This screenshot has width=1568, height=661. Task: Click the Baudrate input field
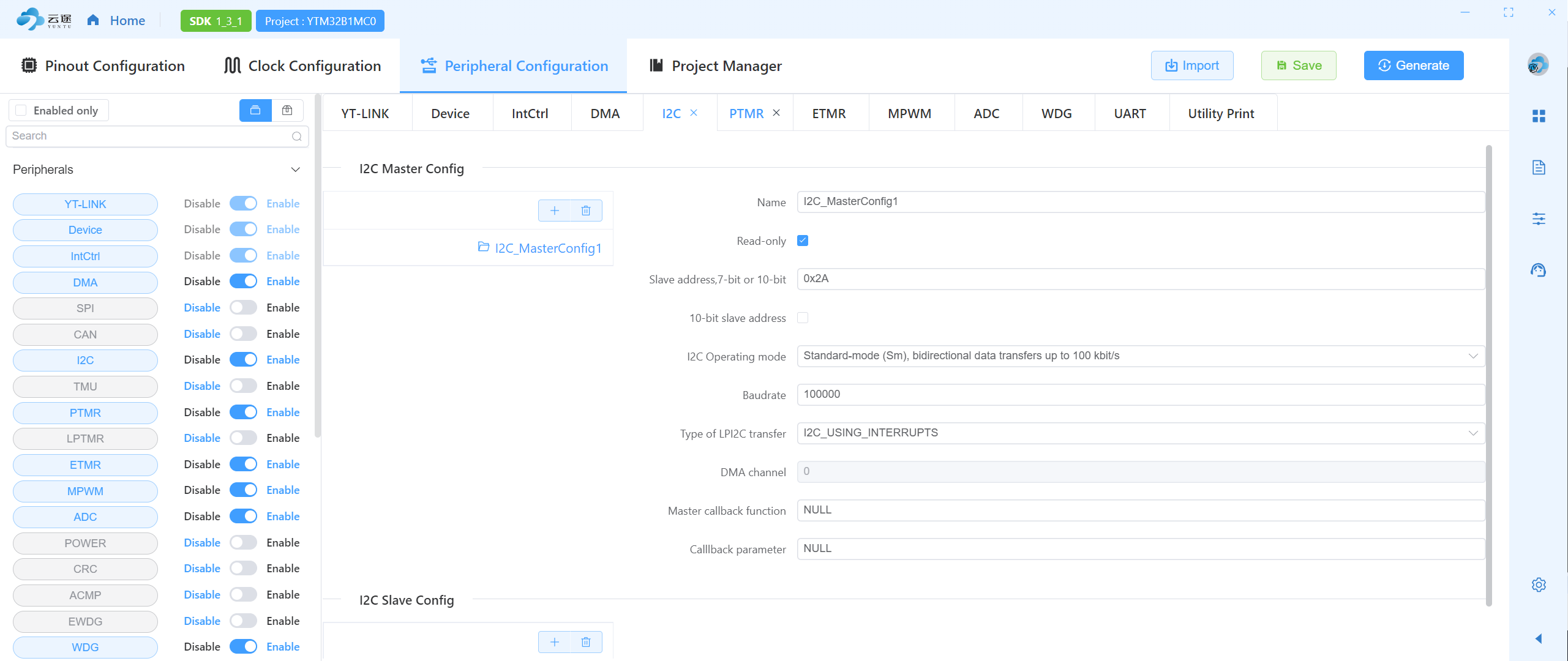click(x=1140, y=395)
